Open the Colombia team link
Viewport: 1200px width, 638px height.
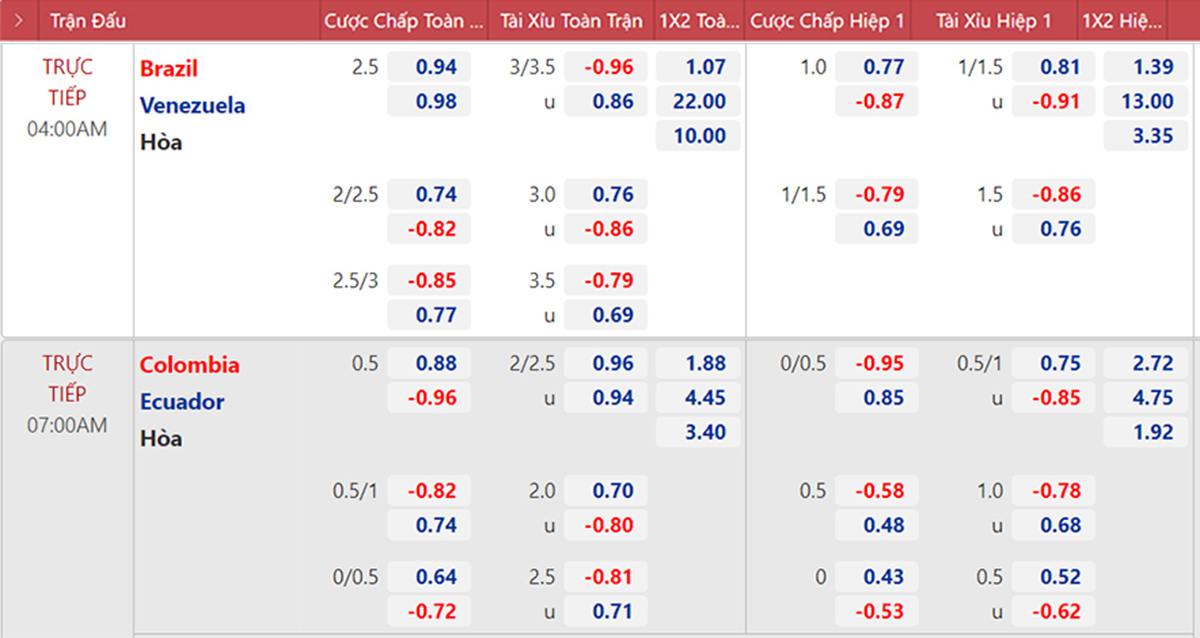click(x=190, y=364)
